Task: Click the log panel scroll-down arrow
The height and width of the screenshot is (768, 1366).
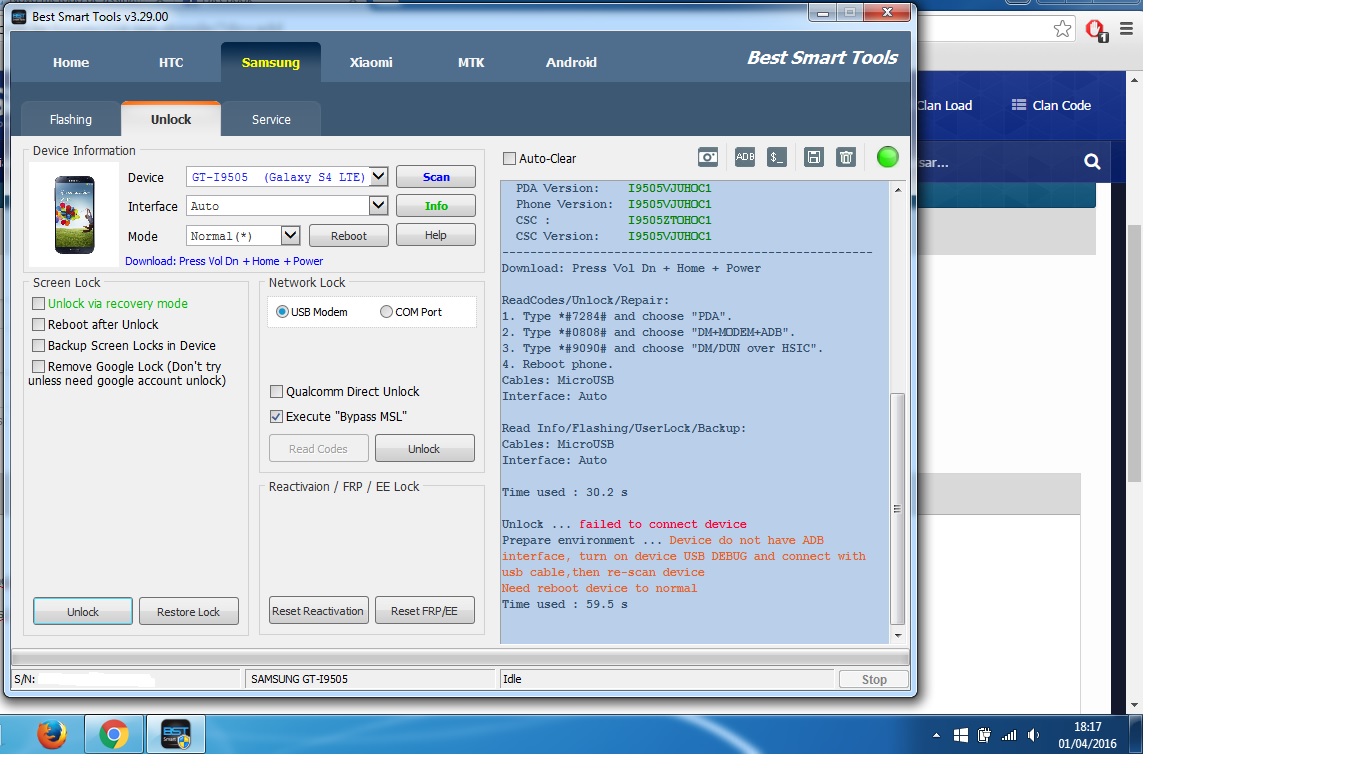Action: click(x=897, y=635)
